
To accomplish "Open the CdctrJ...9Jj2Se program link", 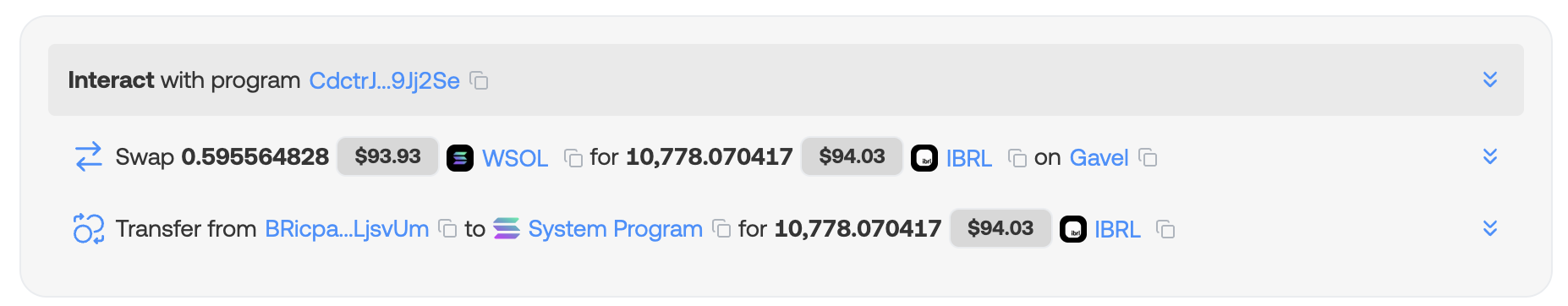I will 385,80.
